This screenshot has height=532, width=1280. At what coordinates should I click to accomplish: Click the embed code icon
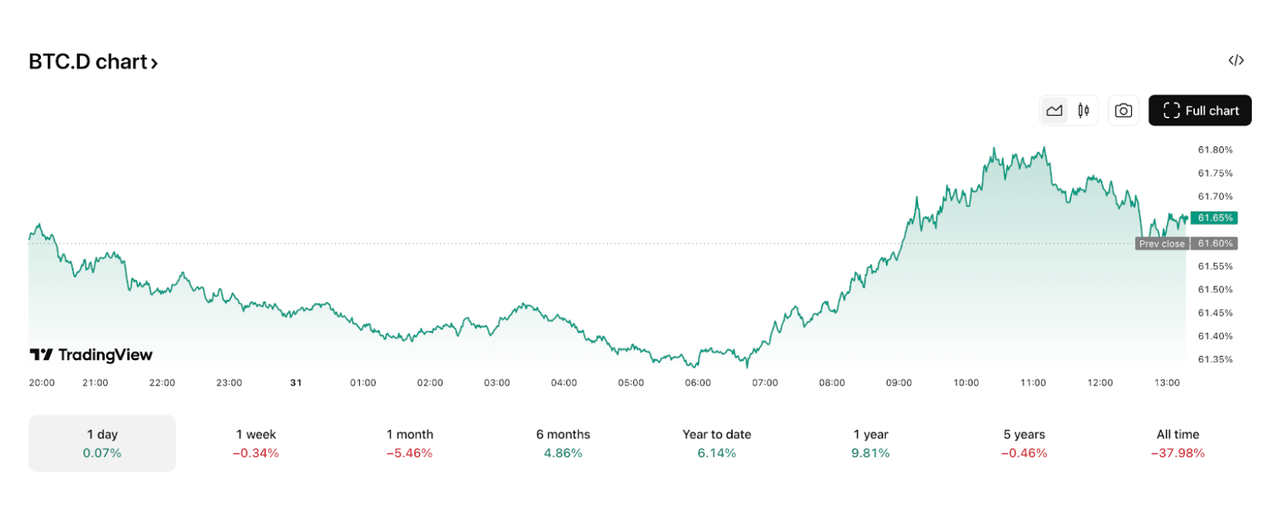(x=1236, y=61)
